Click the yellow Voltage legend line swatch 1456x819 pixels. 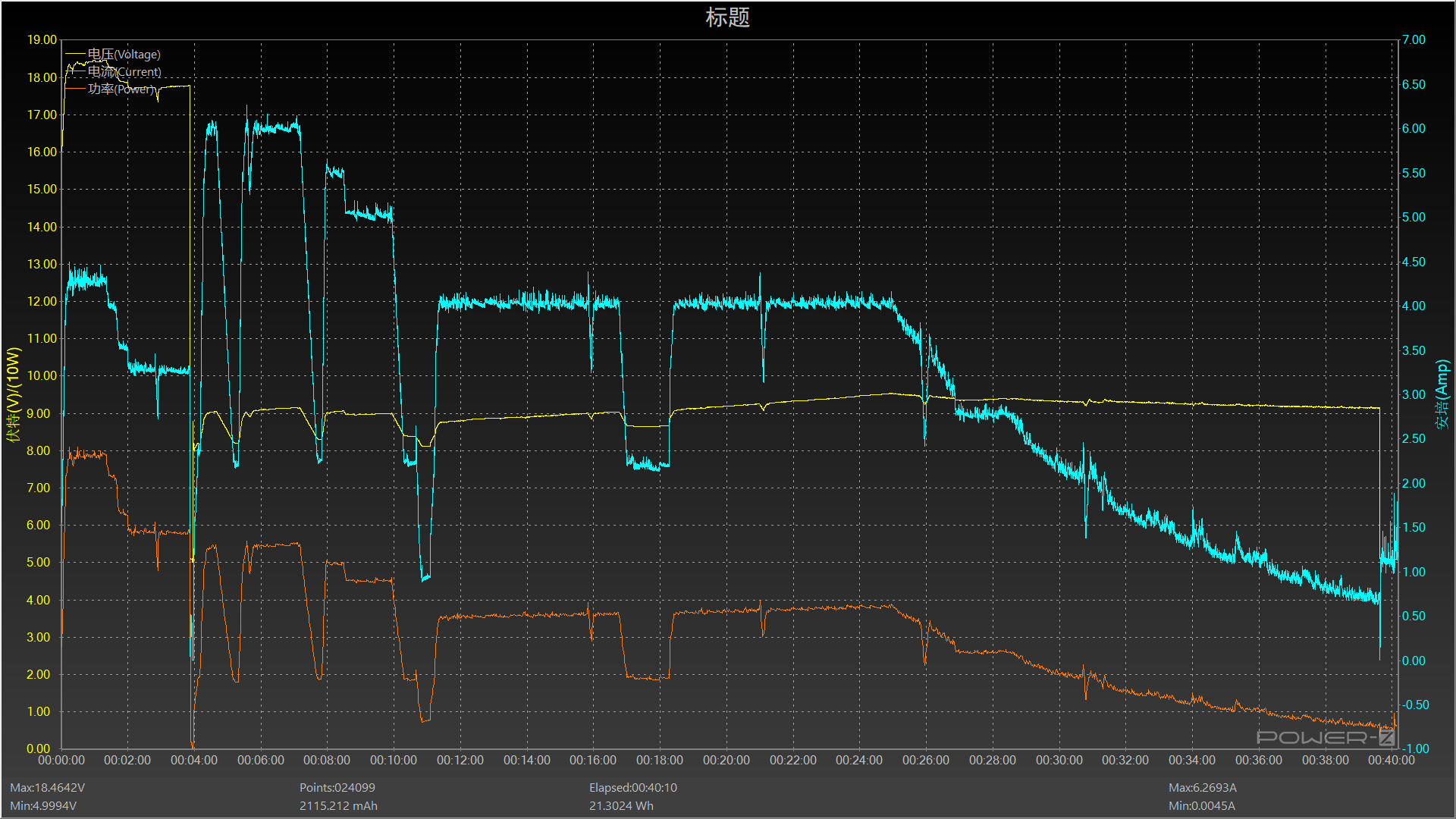click(75, 55)
